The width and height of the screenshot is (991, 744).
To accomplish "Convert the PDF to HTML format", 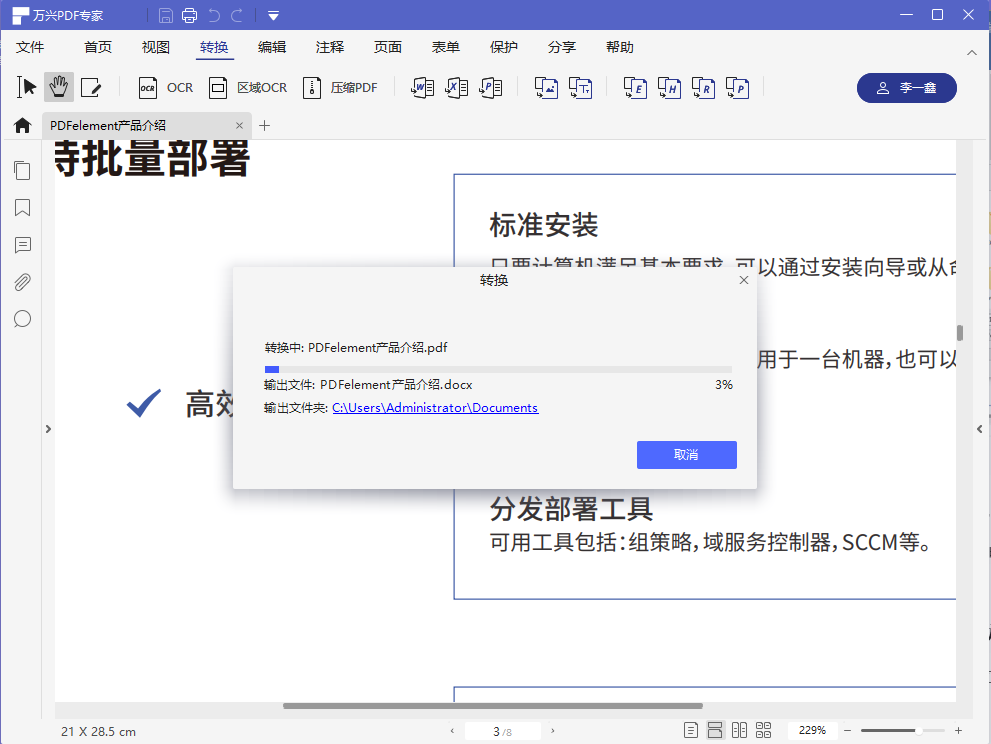I will pos(669,88).
